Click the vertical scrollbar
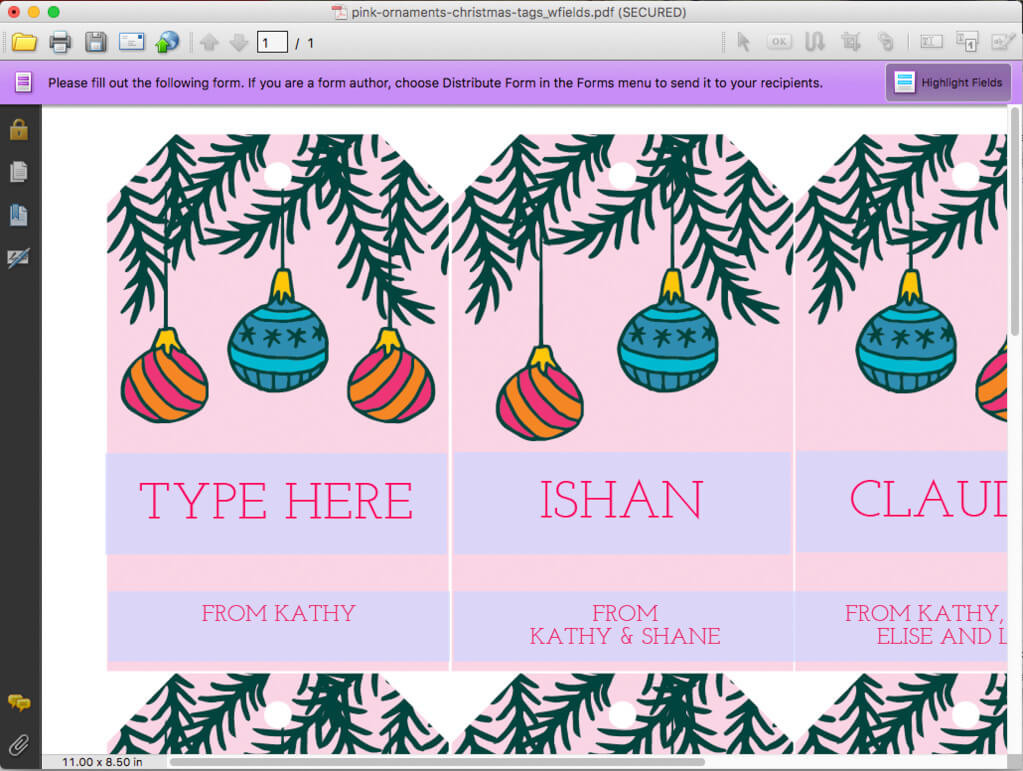Screen dimensions: 1023x771 [x=1015, y=222]
